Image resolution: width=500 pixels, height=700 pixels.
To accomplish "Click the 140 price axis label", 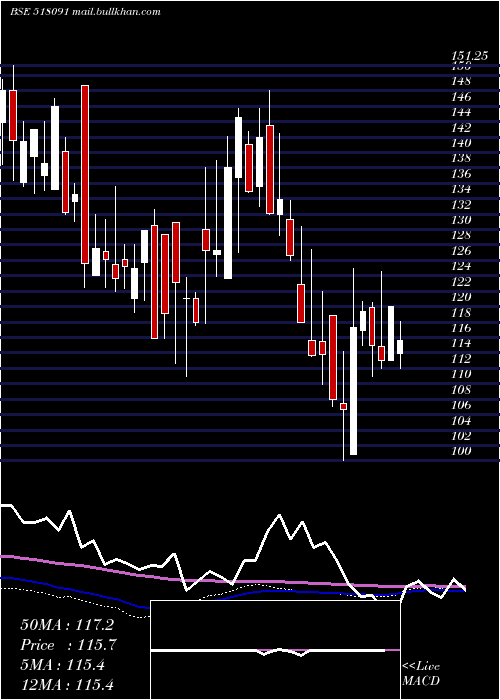I will (x=461, y=143).
